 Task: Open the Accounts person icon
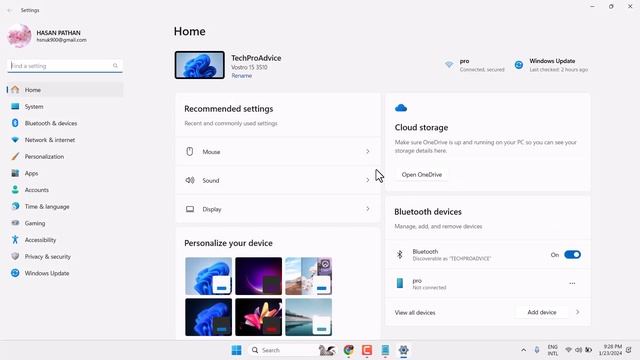15,190
